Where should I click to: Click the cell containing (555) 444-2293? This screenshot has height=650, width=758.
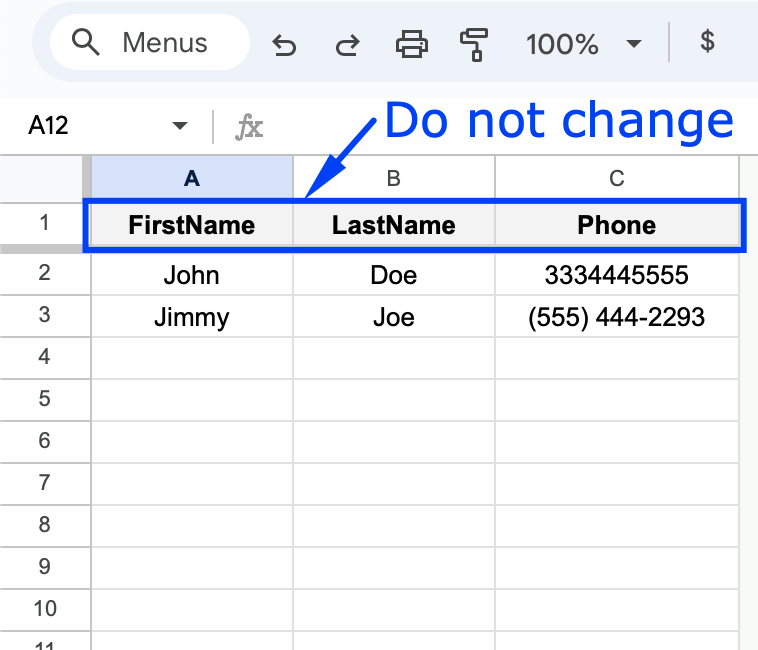tap(617, 317)
